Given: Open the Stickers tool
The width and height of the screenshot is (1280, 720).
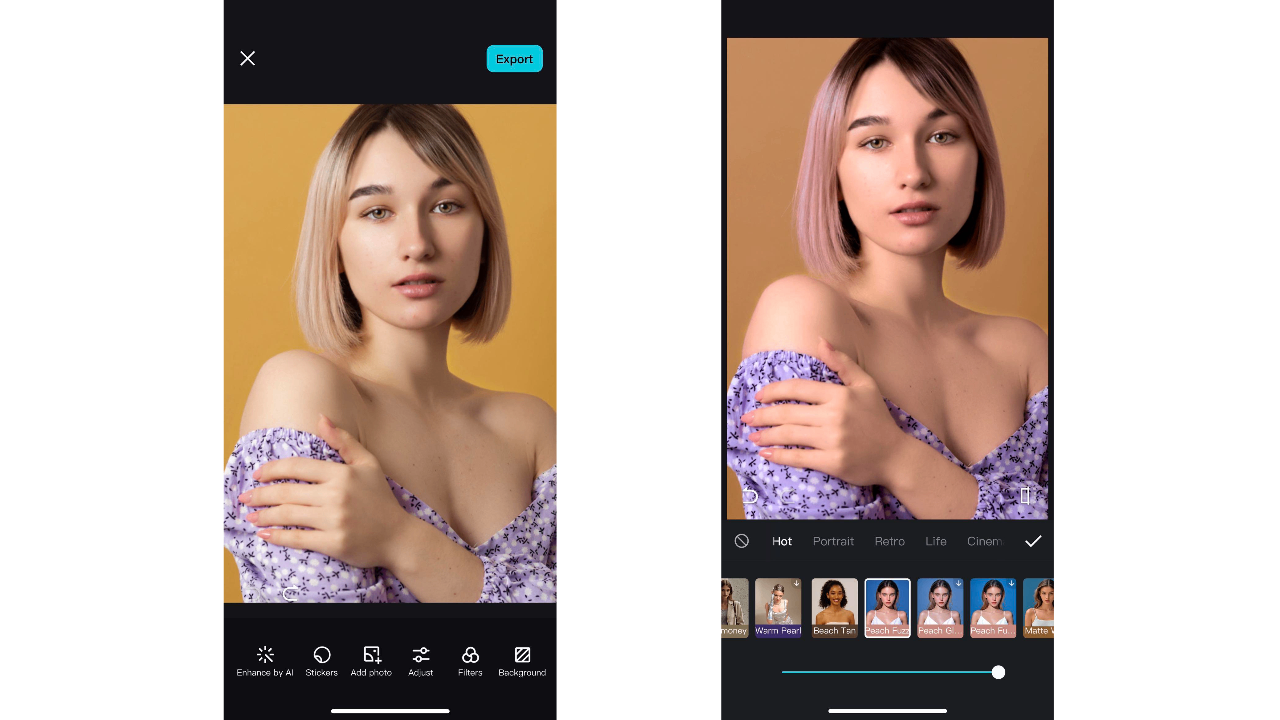Looking at the screenshot, I should click(x=321, y=661).
